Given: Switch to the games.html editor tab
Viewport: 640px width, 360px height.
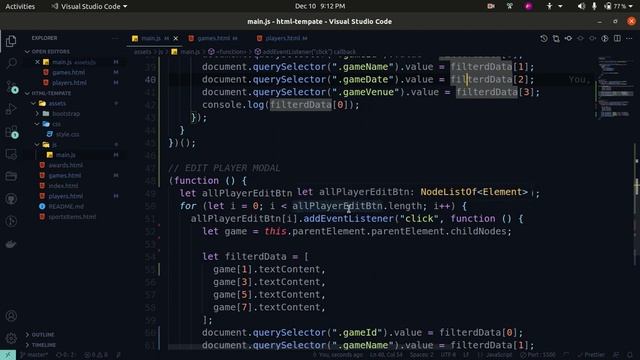Looking at the screenshot, I should [x=213, y=38].
